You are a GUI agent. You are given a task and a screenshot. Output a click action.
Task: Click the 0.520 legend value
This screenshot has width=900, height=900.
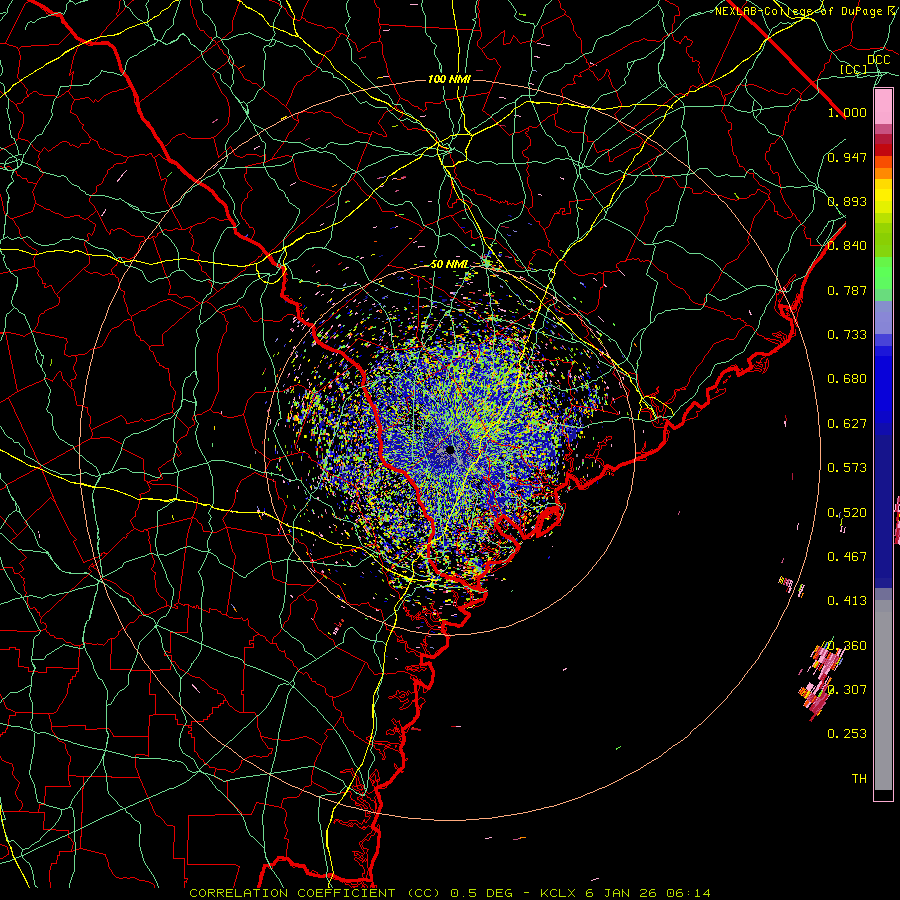(x=847, y=512)
